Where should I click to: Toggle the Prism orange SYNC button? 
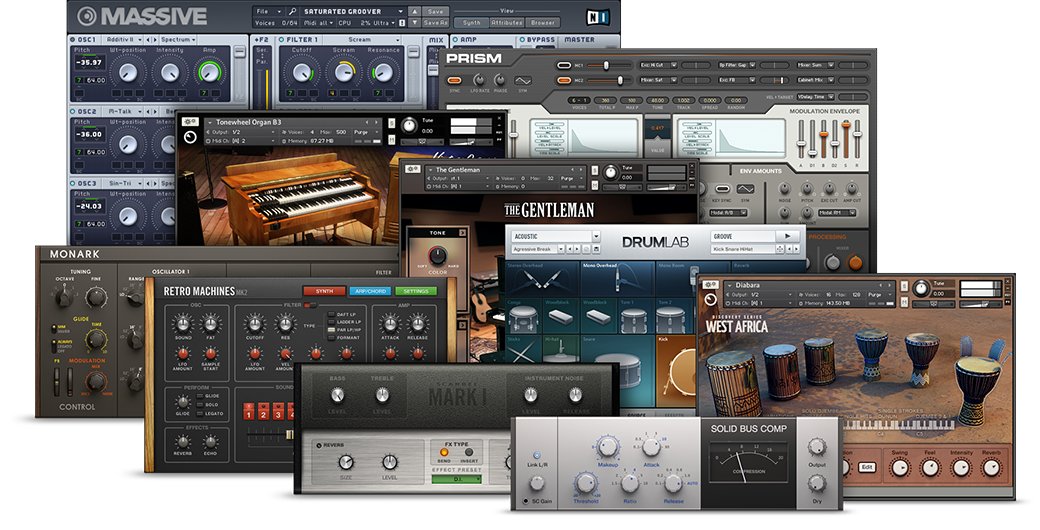click(454, 80)
